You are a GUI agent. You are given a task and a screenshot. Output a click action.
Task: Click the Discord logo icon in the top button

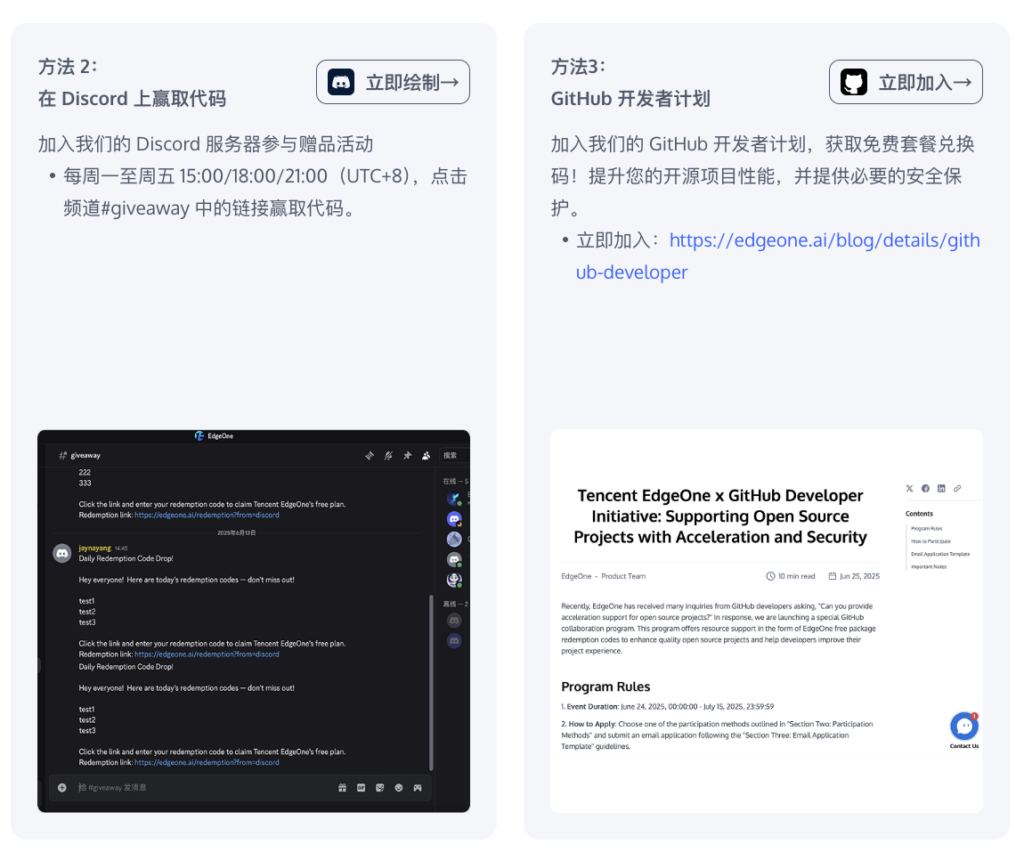pyautogui.click(x=341, y=82)
